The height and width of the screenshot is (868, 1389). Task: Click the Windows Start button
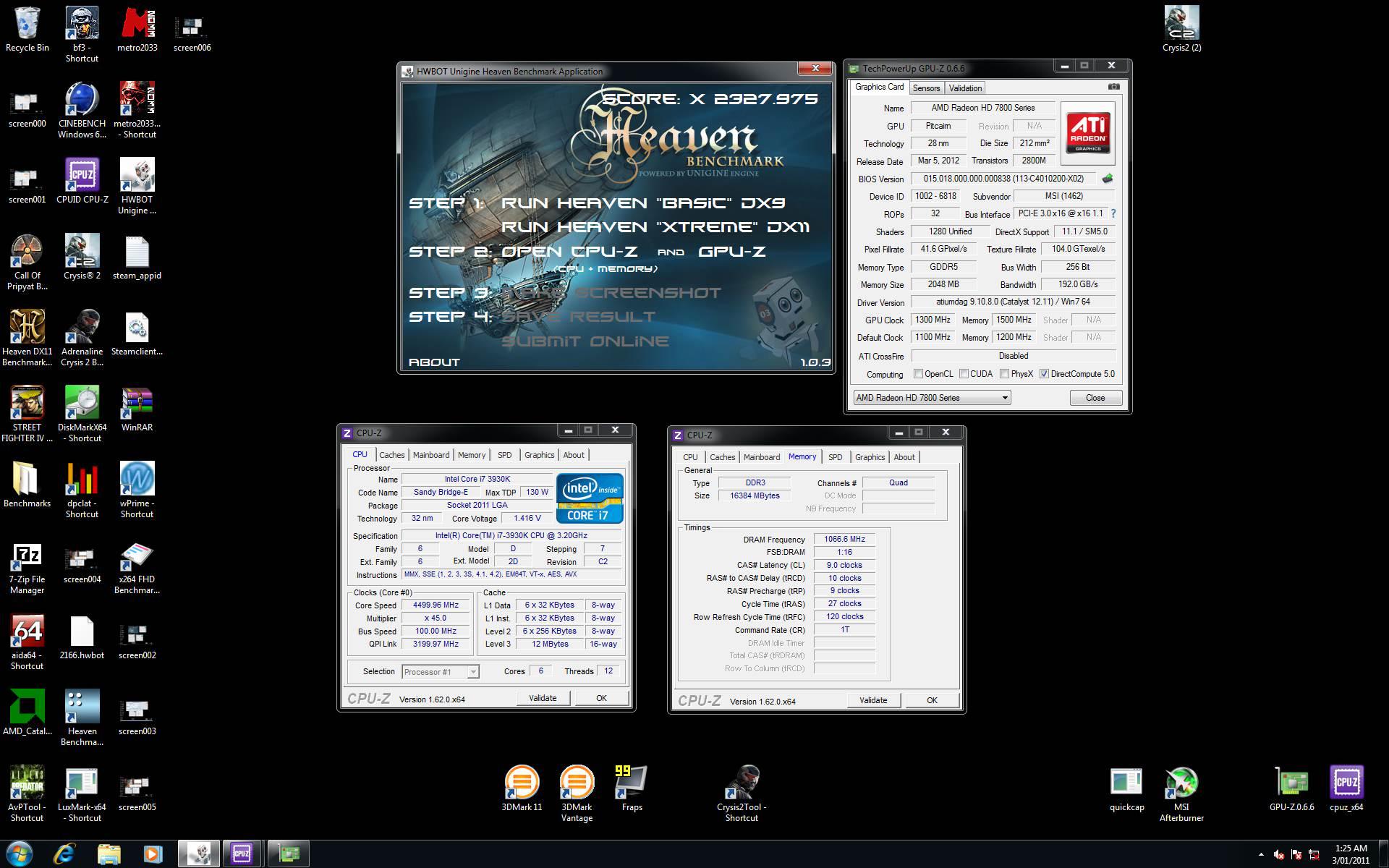point(19,854)
